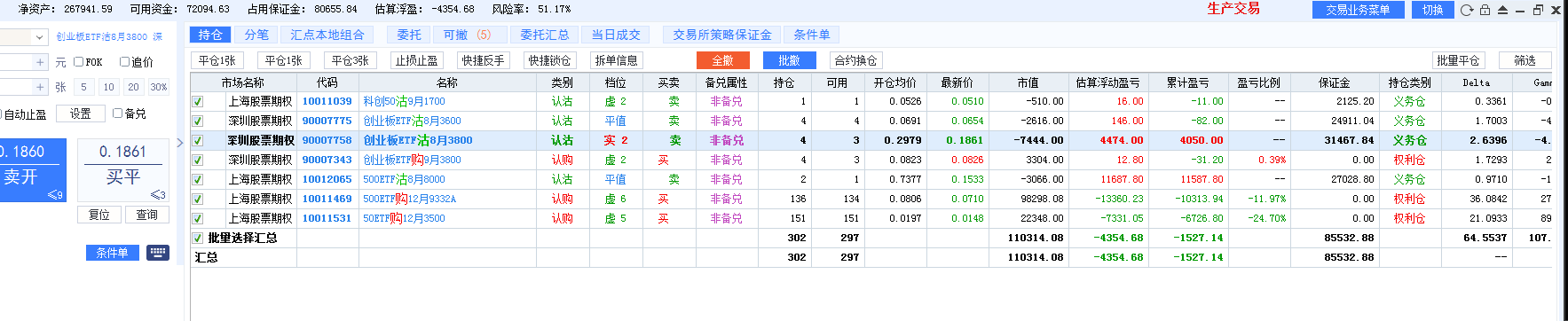The height and width of the screenshot is (321, 1568).
Task: Click the 复位 reset button
Action: tap(98, 215)
